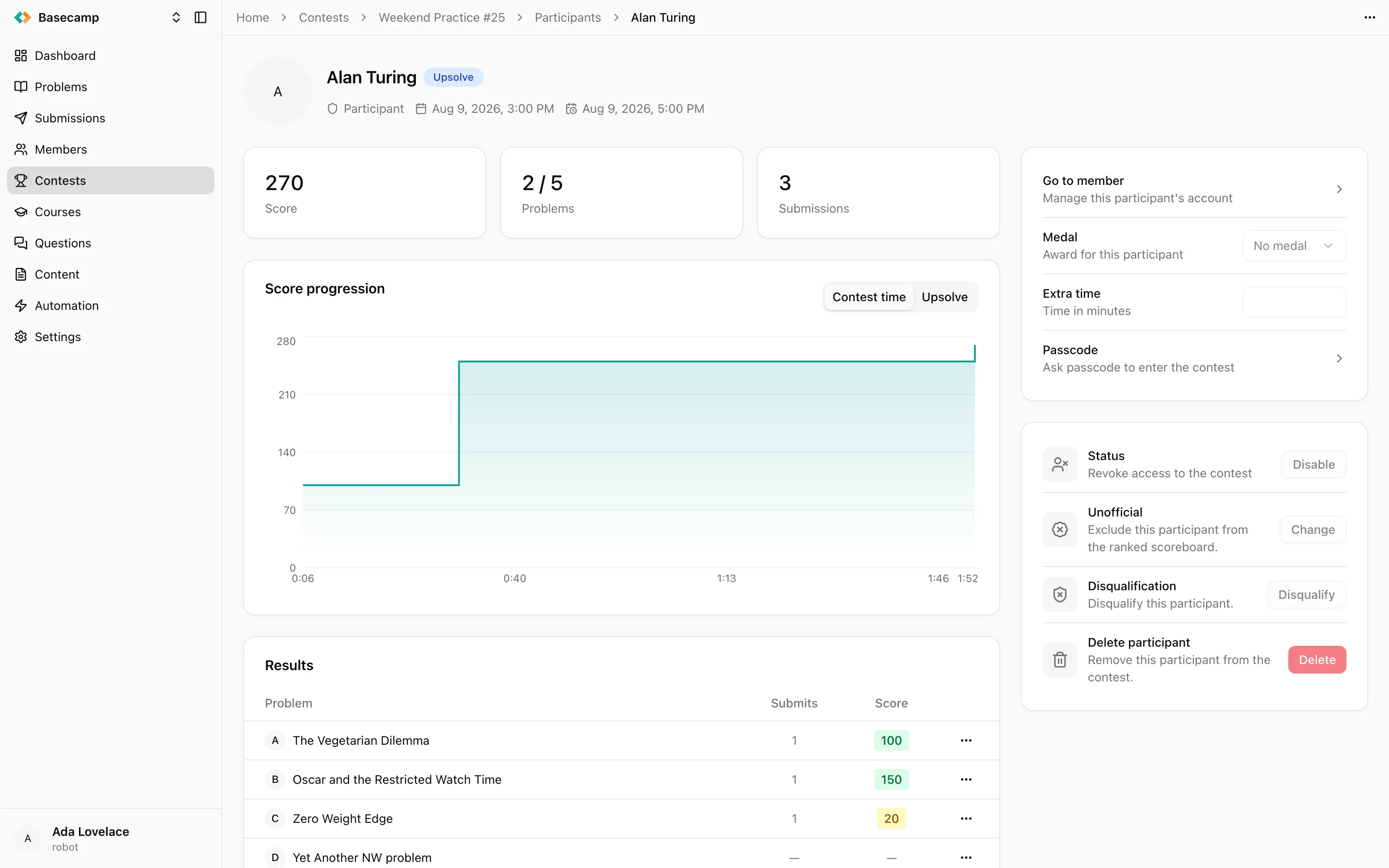Expand Go to member chevron
This screenshot has width=1389, height=868.
pyautogui.click(x=1339, y=190)
